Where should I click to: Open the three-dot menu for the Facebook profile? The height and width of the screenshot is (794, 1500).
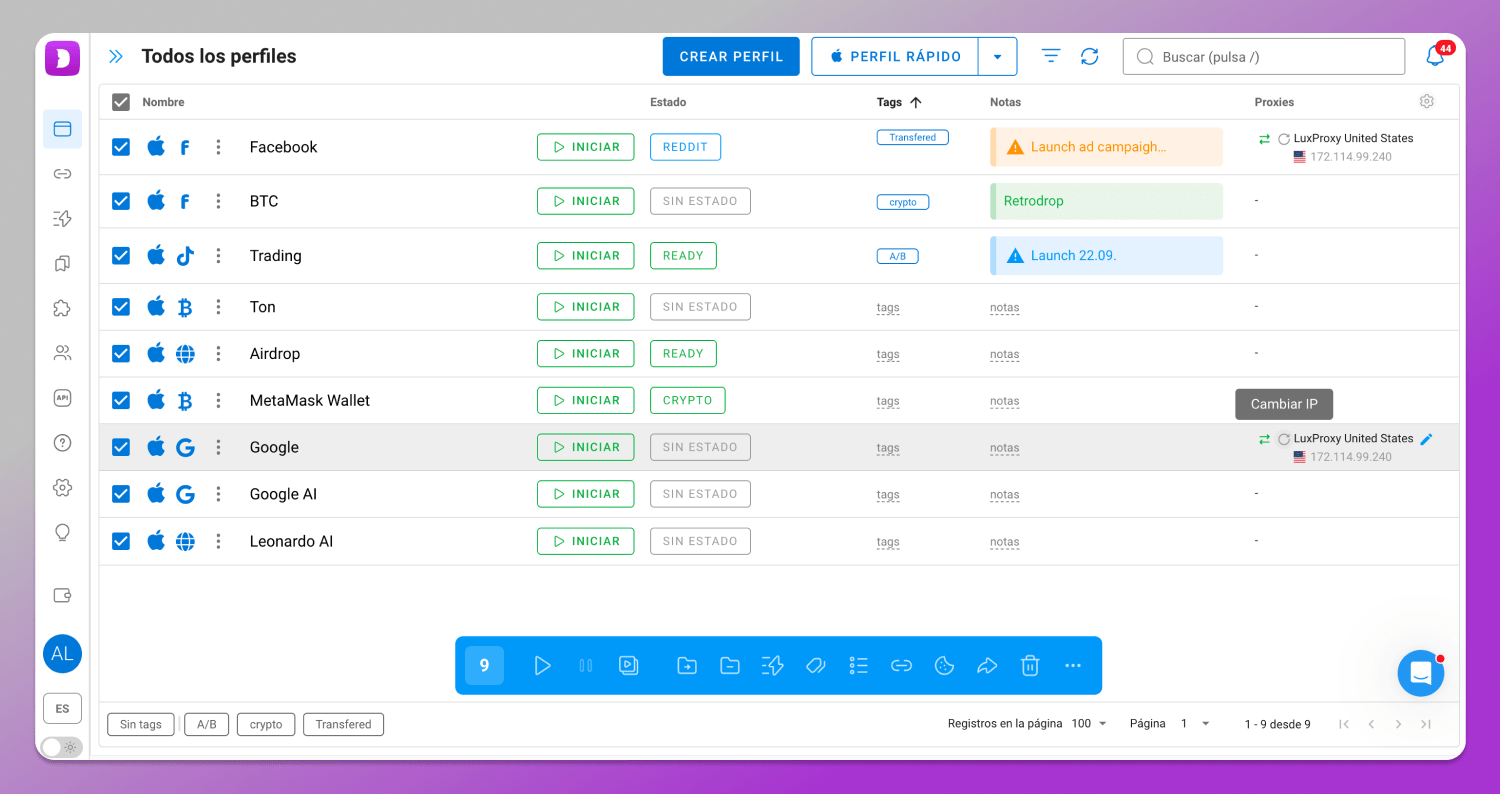pyautogui.click(x=218, y=146)
